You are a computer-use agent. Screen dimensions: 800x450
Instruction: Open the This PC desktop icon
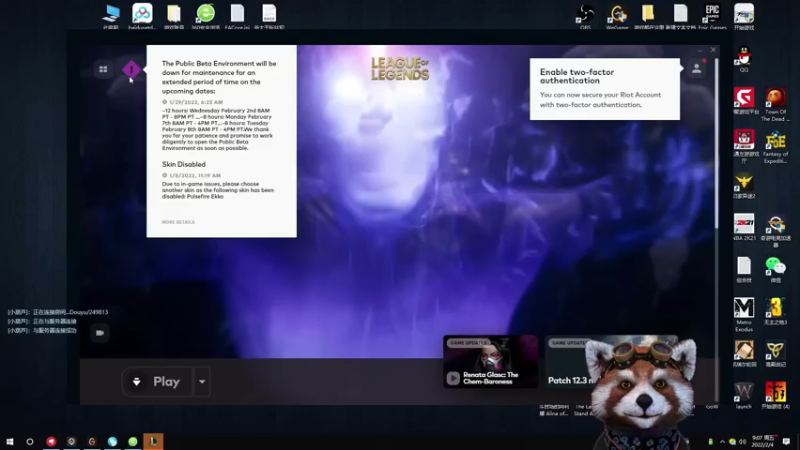[111, 16]
